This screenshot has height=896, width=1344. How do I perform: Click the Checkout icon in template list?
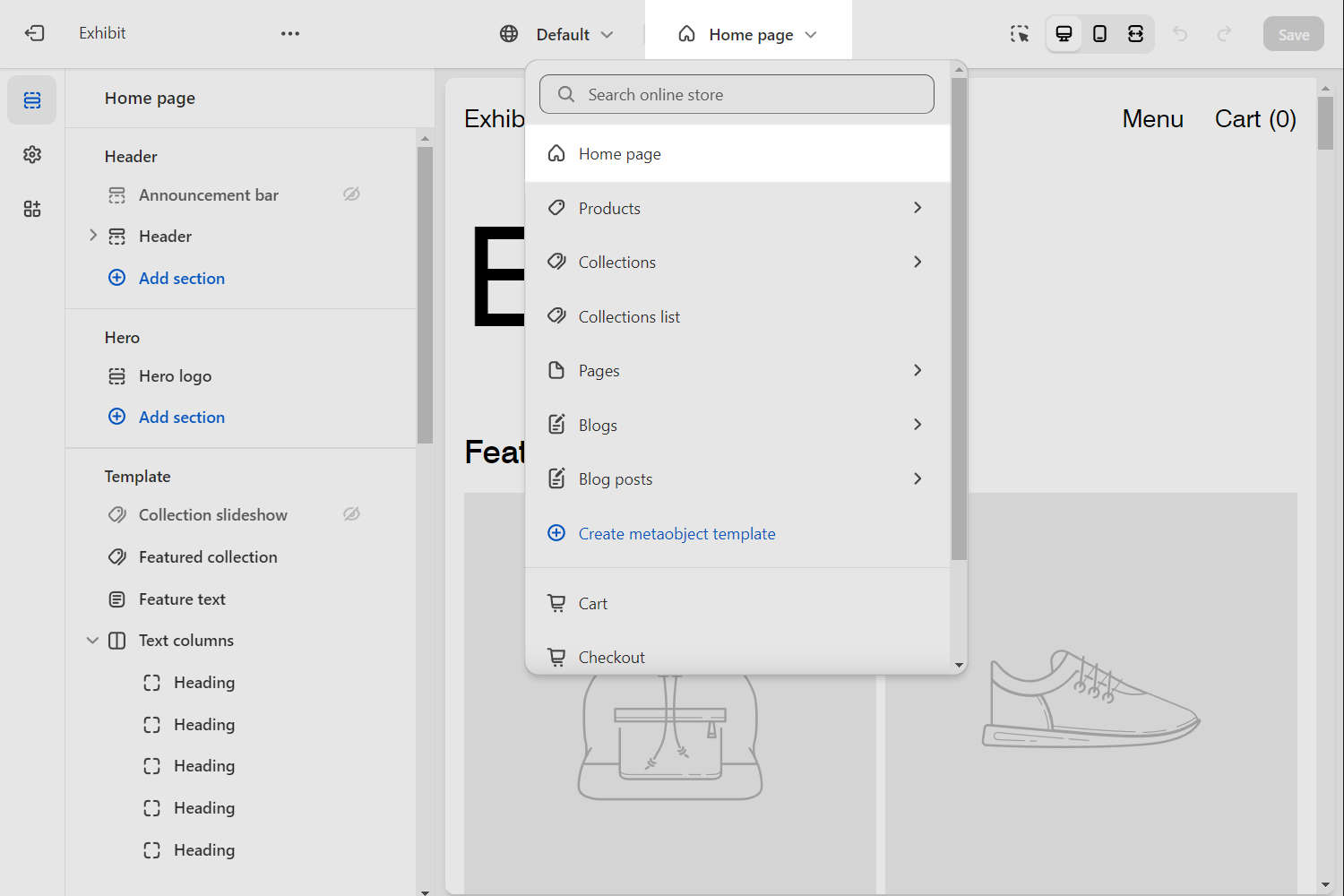click(x=556, y=657)
